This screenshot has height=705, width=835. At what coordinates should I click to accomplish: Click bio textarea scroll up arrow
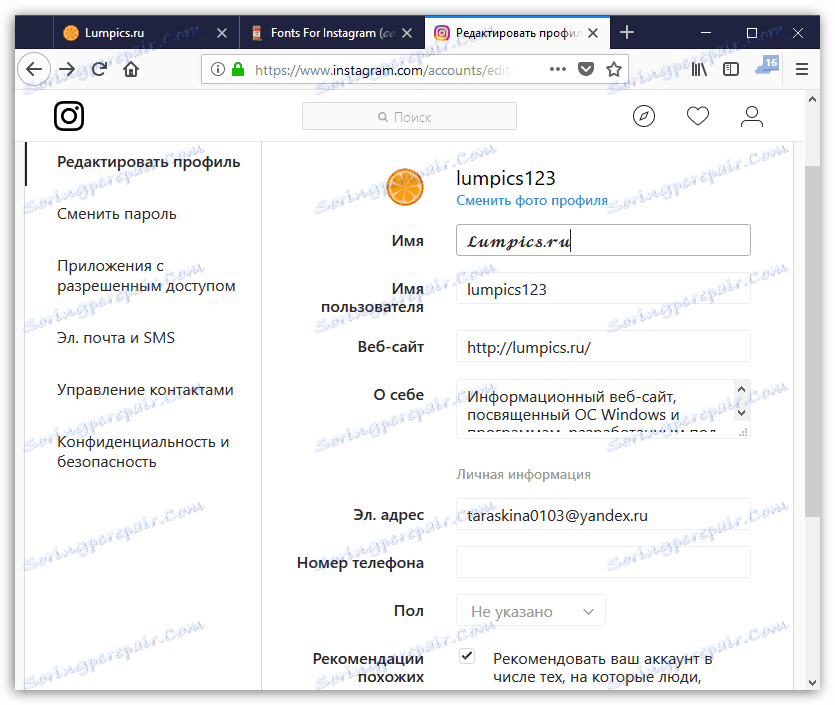coord(741,389)
